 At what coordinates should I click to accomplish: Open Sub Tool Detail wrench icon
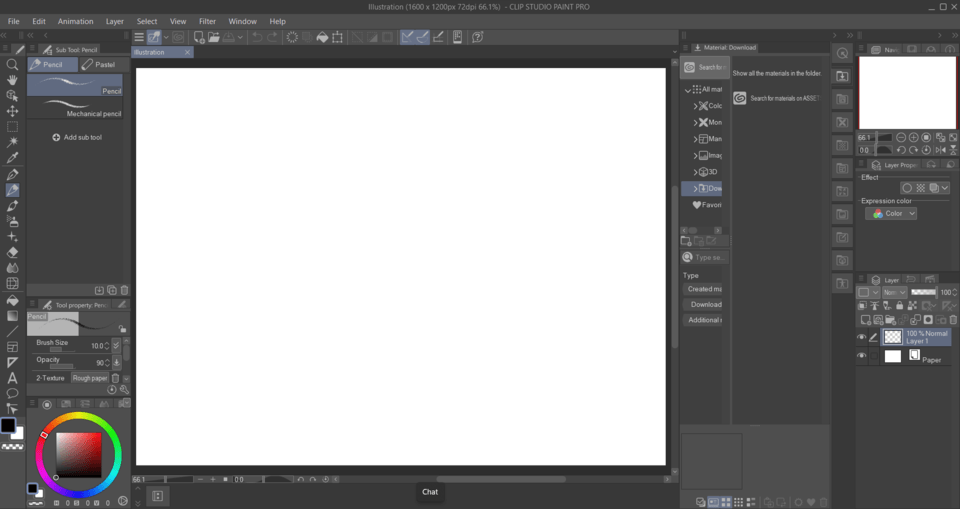124,390
